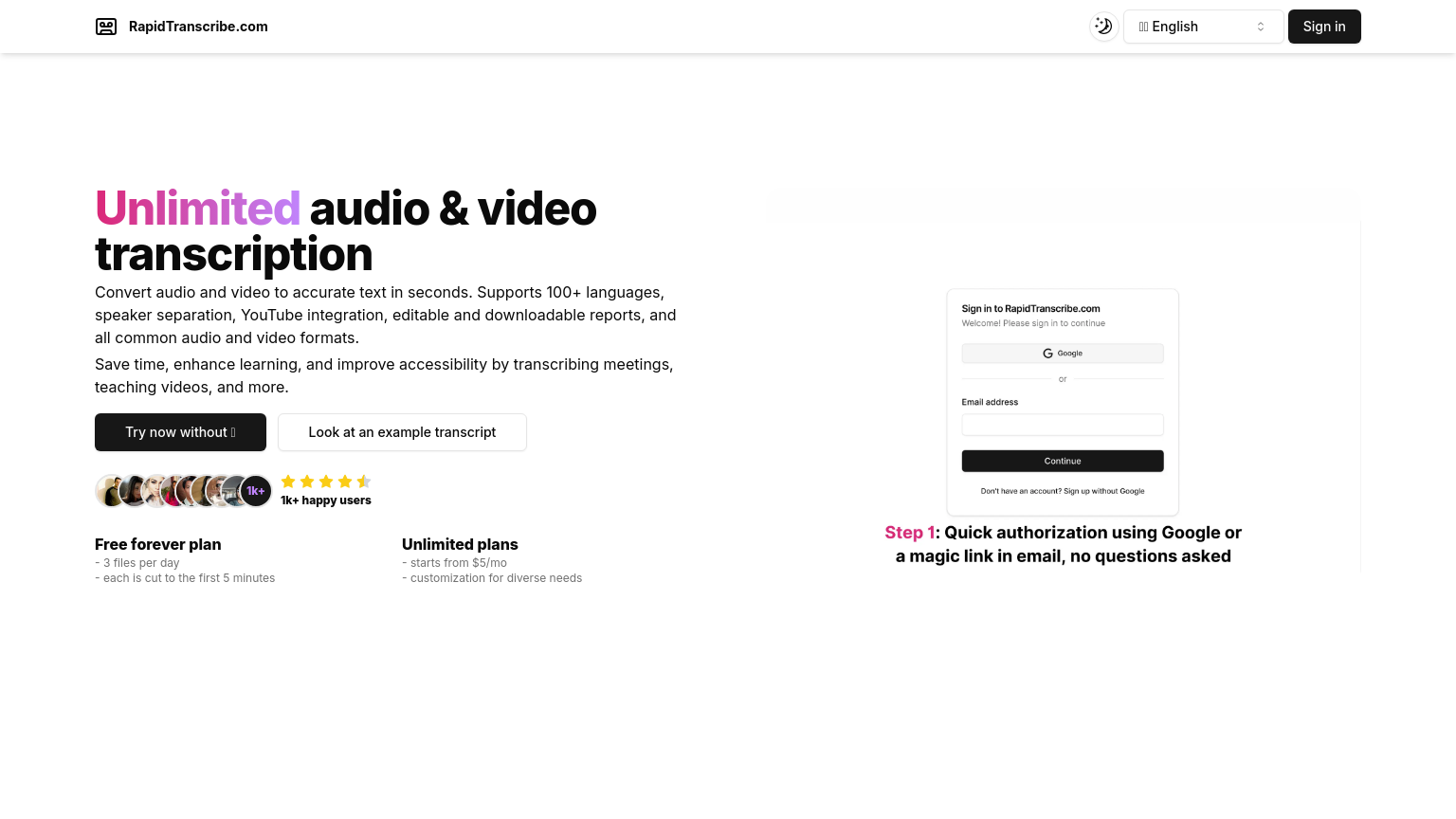Click the chevron arrows beside English
1456x819 pixels.
pos(1261,27)
